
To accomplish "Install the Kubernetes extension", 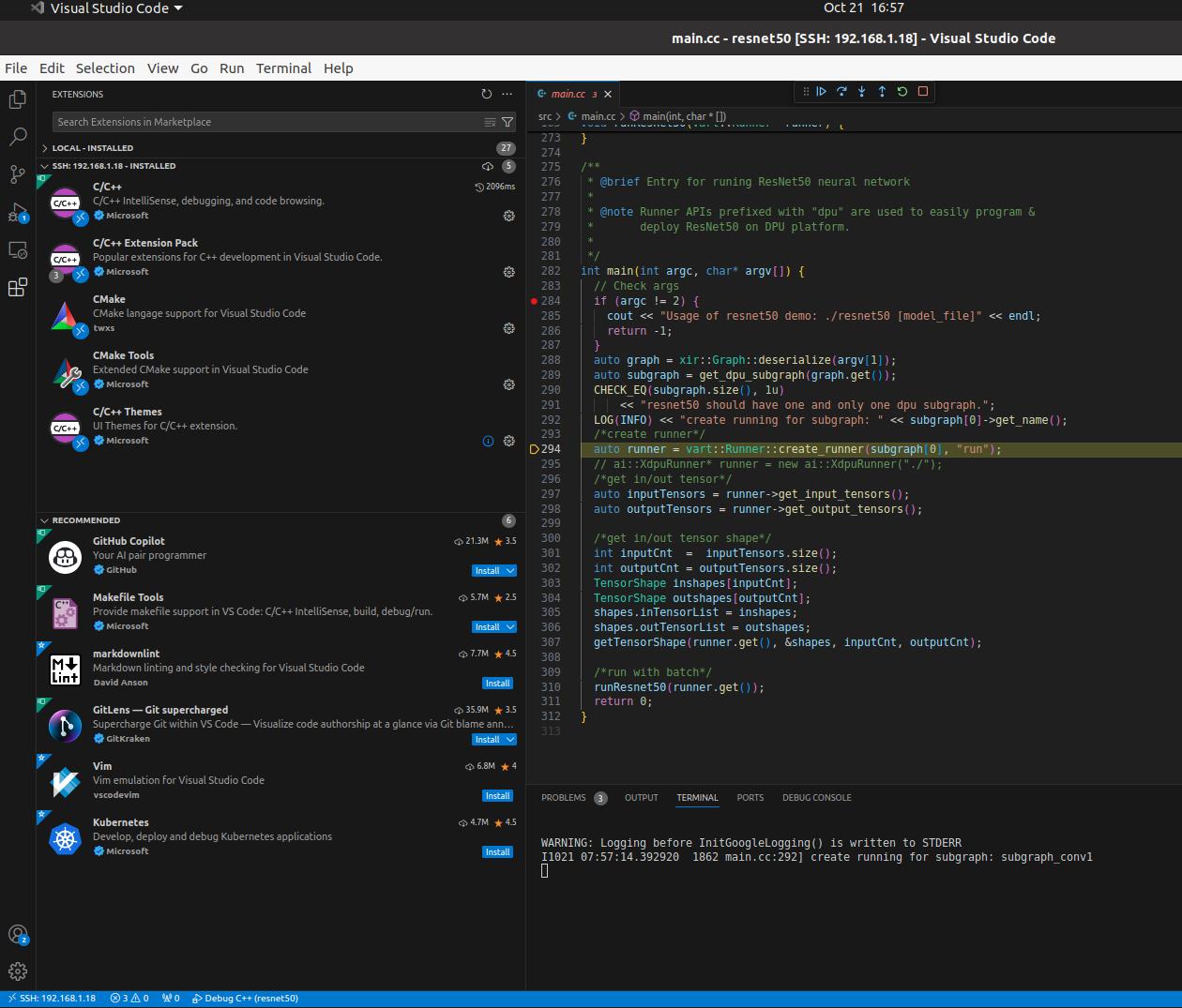I will coord(497,852).
